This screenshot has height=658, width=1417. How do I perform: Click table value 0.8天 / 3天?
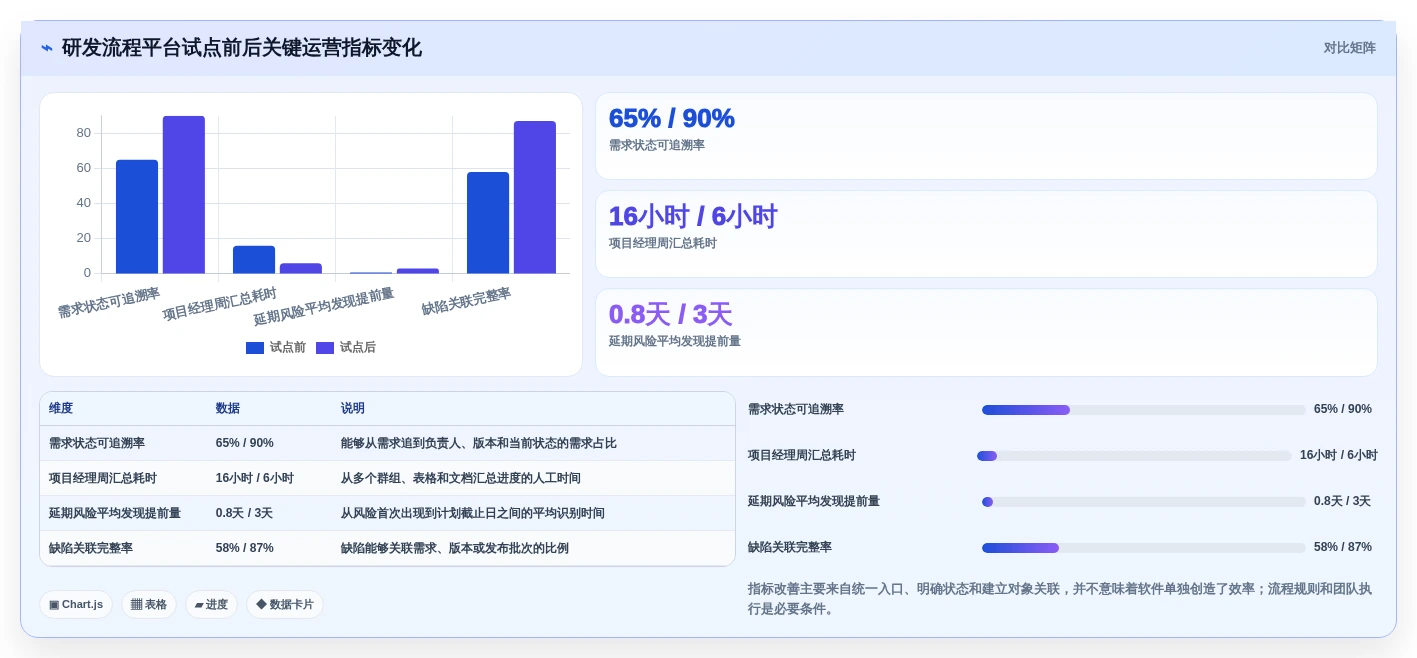(244, 513)
